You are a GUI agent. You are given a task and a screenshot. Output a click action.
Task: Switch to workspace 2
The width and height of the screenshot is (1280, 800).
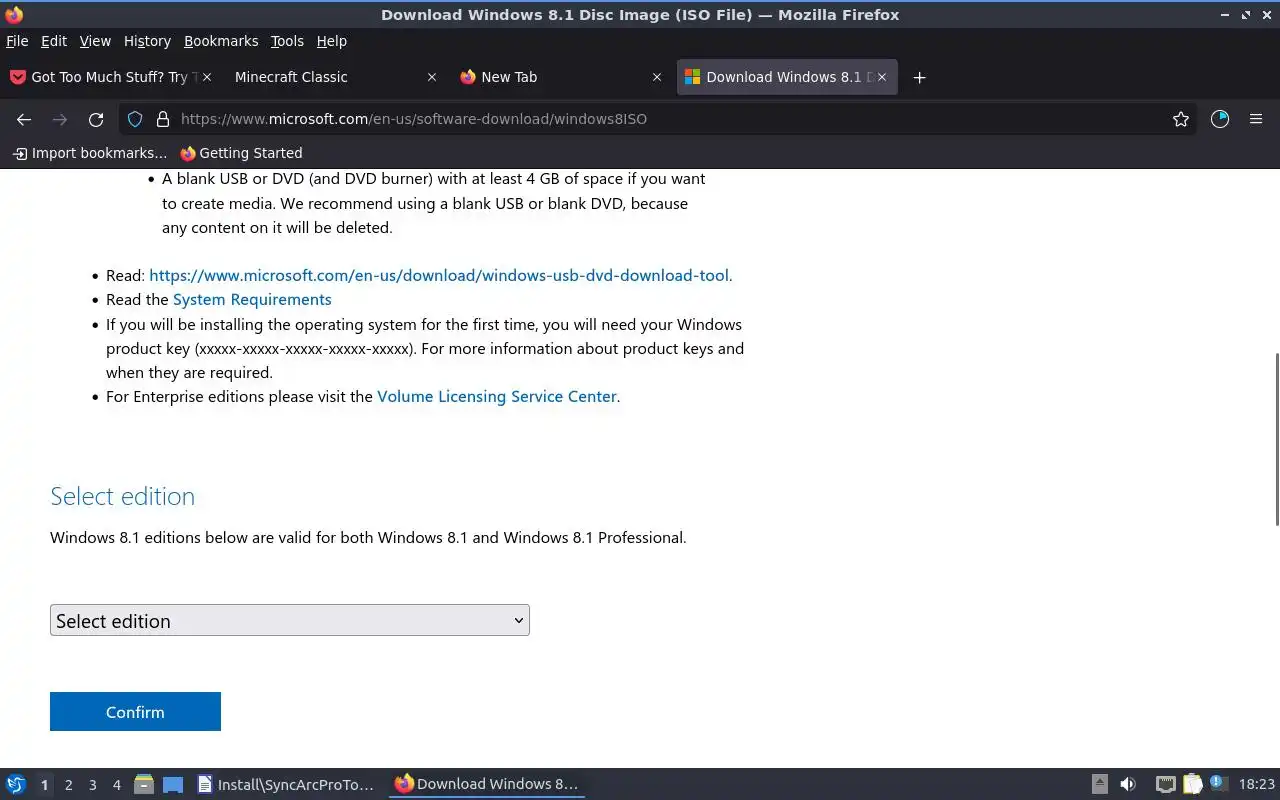(x=68, y=785)
